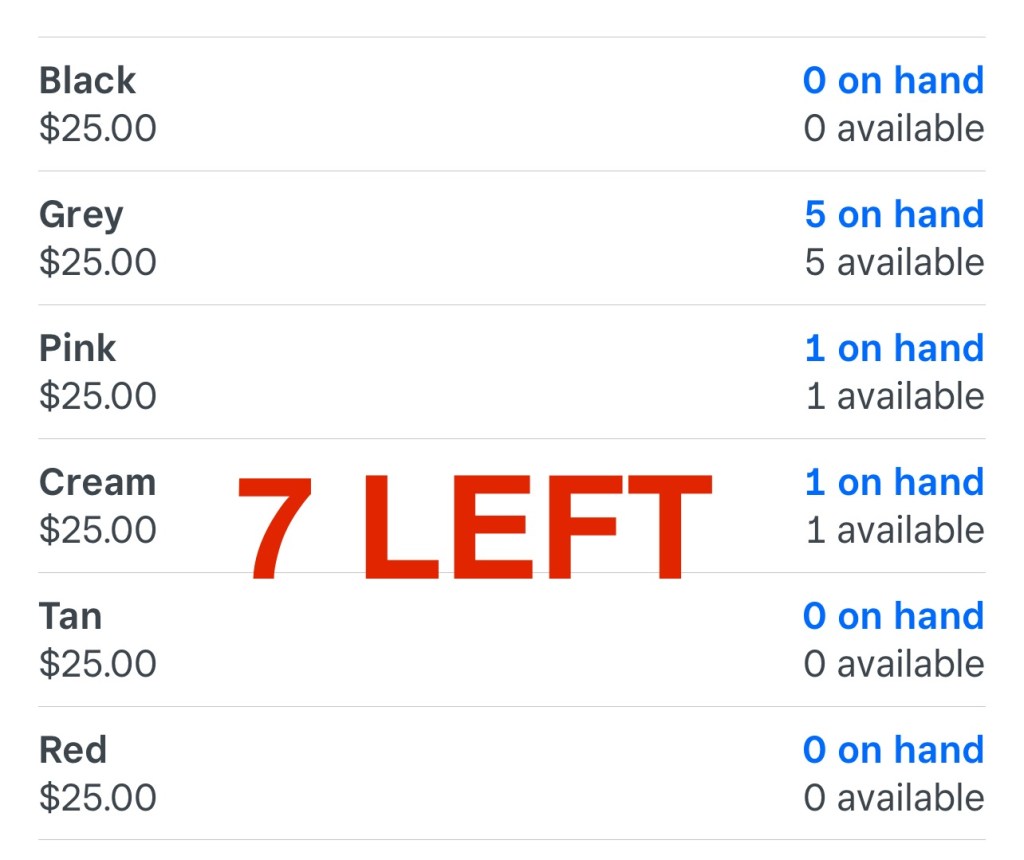This screenshot has height=860, width=1024.
Task: Open the Red variant name
Action: [72, 751]
